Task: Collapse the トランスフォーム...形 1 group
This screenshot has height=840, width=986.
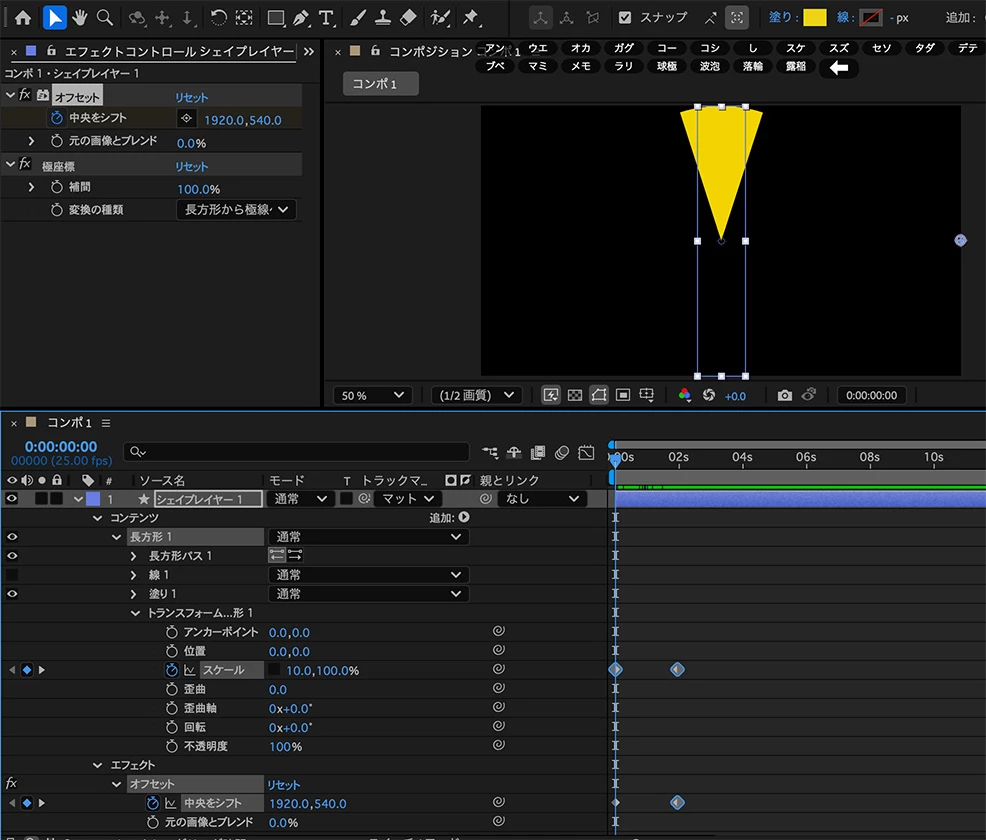Action: 135,613
